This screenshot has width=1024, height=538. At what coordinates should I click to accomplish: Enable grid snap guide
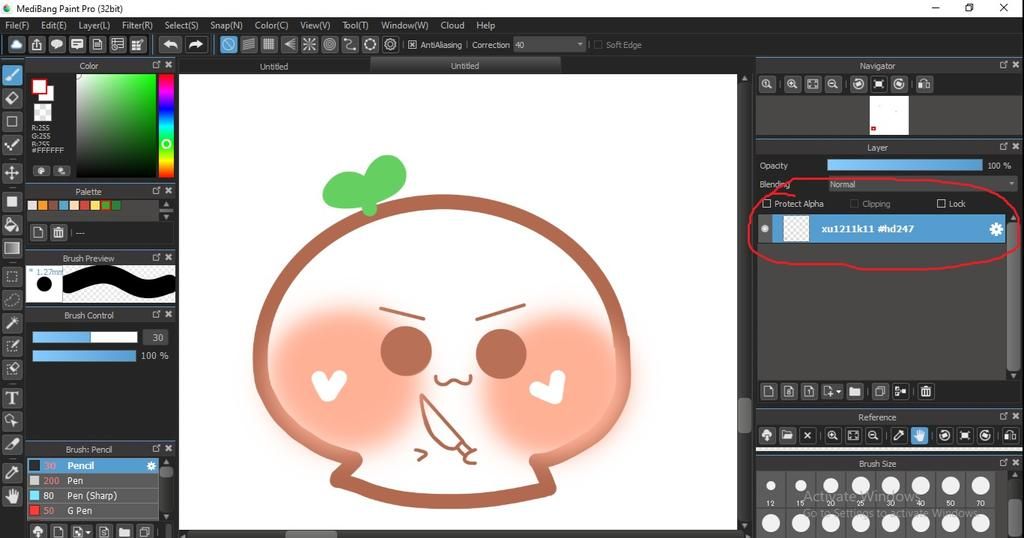coord(268,44)
